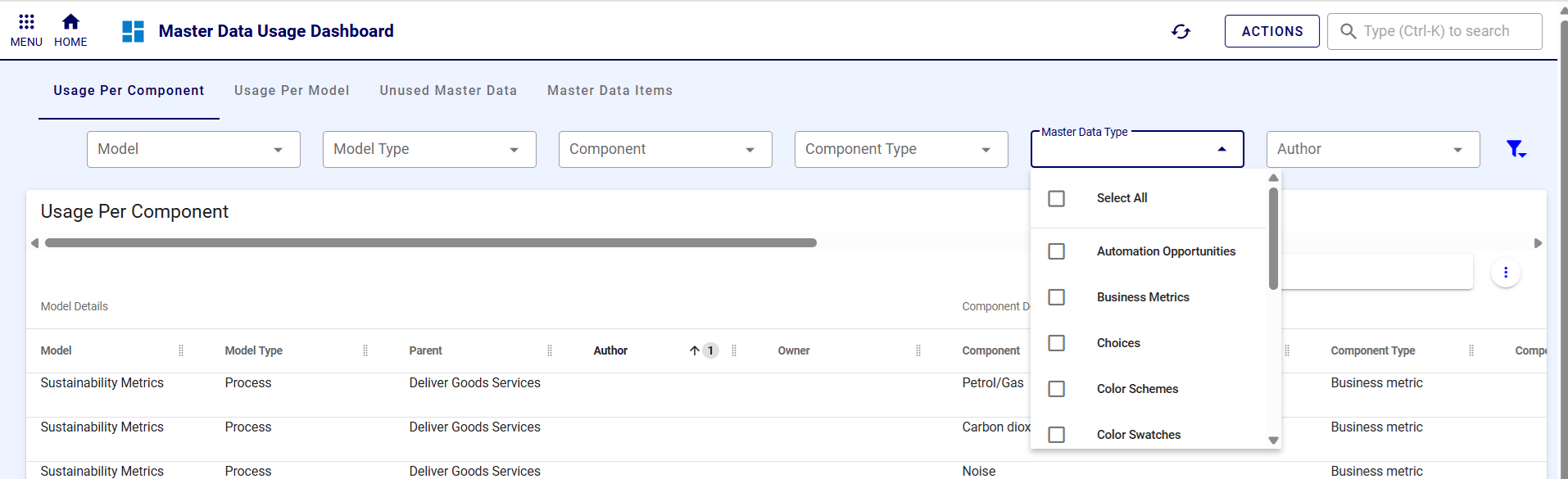Viewport: 1568px width, 479px height.
Task: Click the blue filter funnel icon
Action: pyautogui.click(x=1515, y=149)
